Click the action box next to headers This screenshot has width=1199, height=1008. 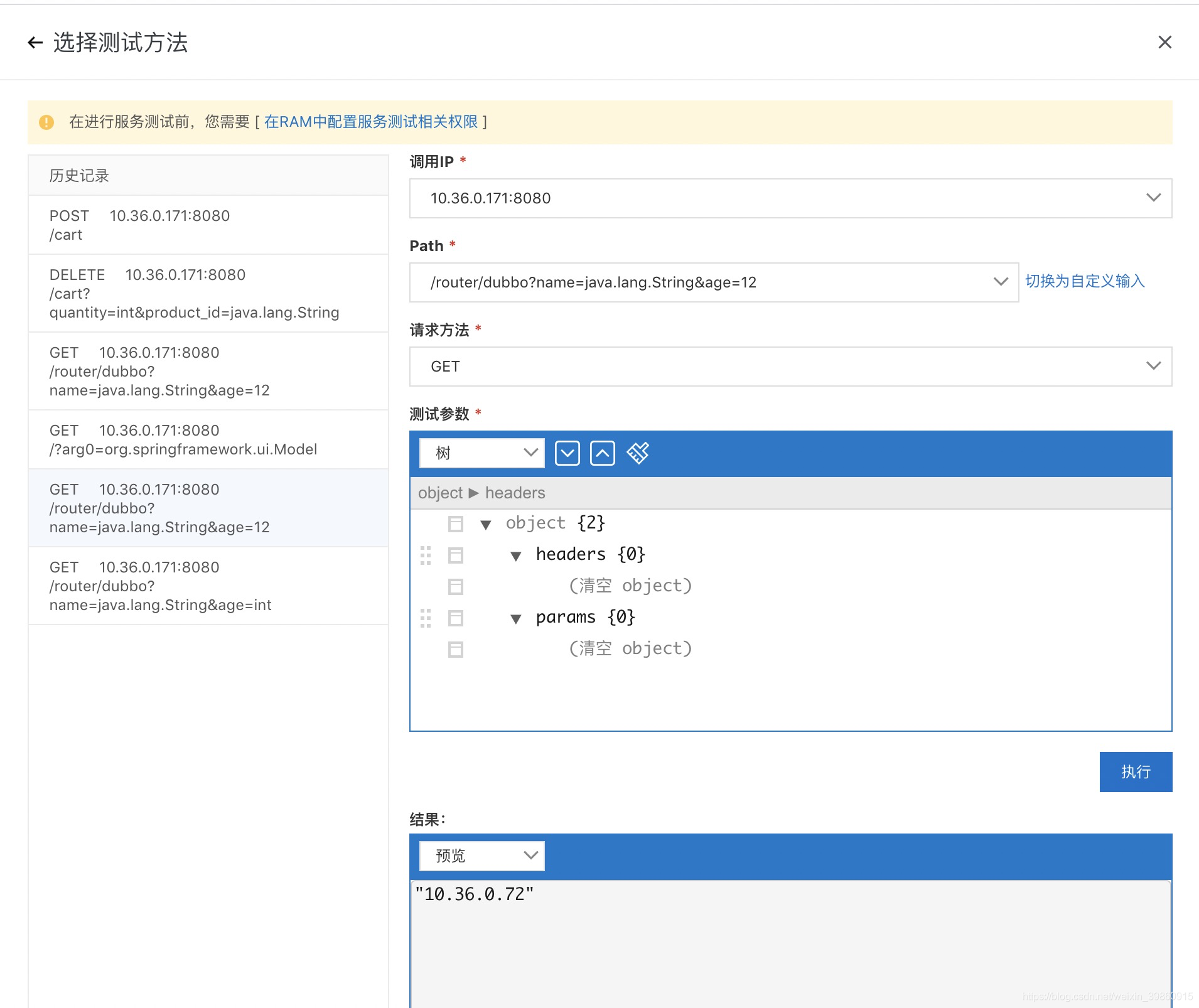pyautogui.click(x=456, y=555)
